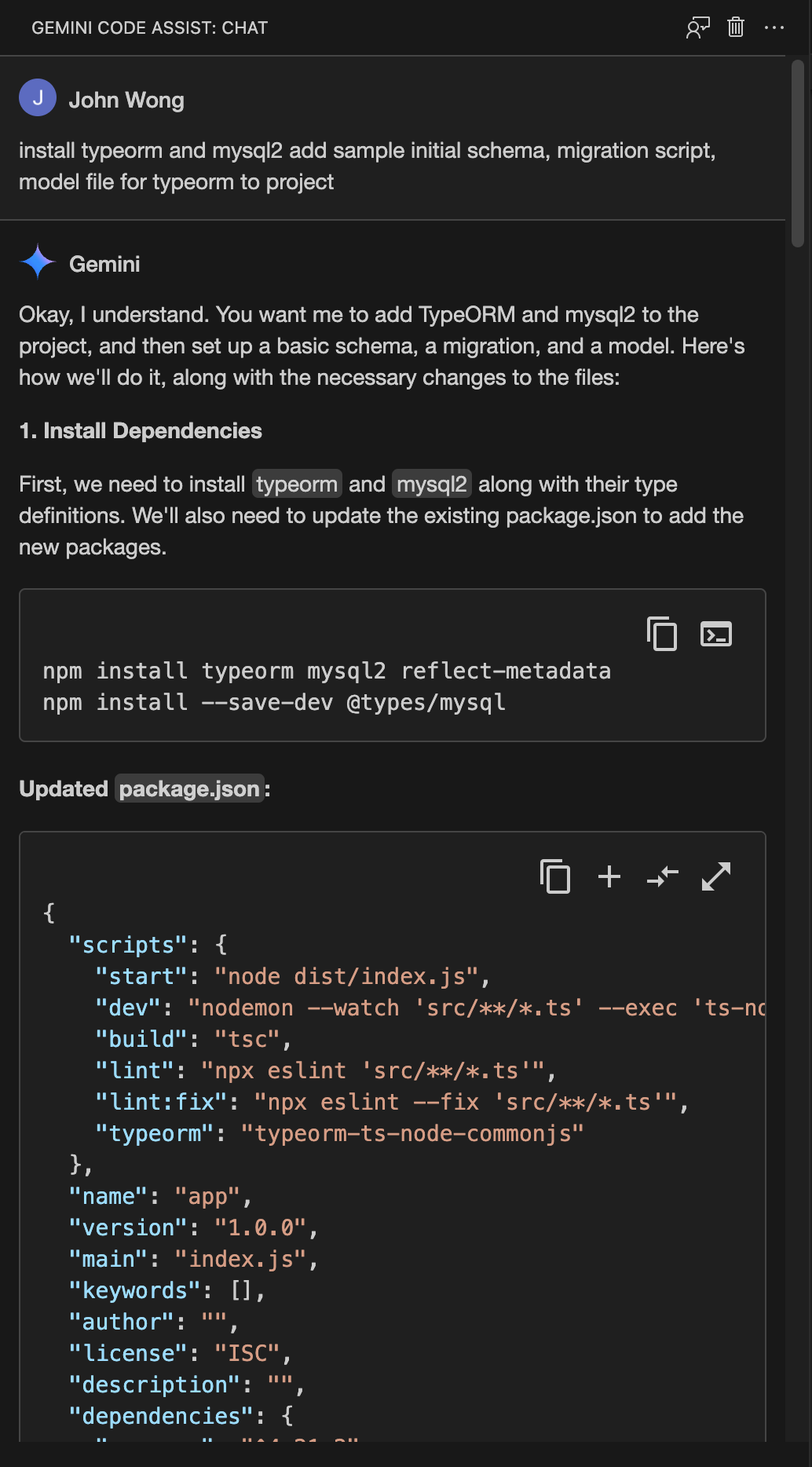
Task: Click the npm install typeorm command line
Action: tap(327, 671)
